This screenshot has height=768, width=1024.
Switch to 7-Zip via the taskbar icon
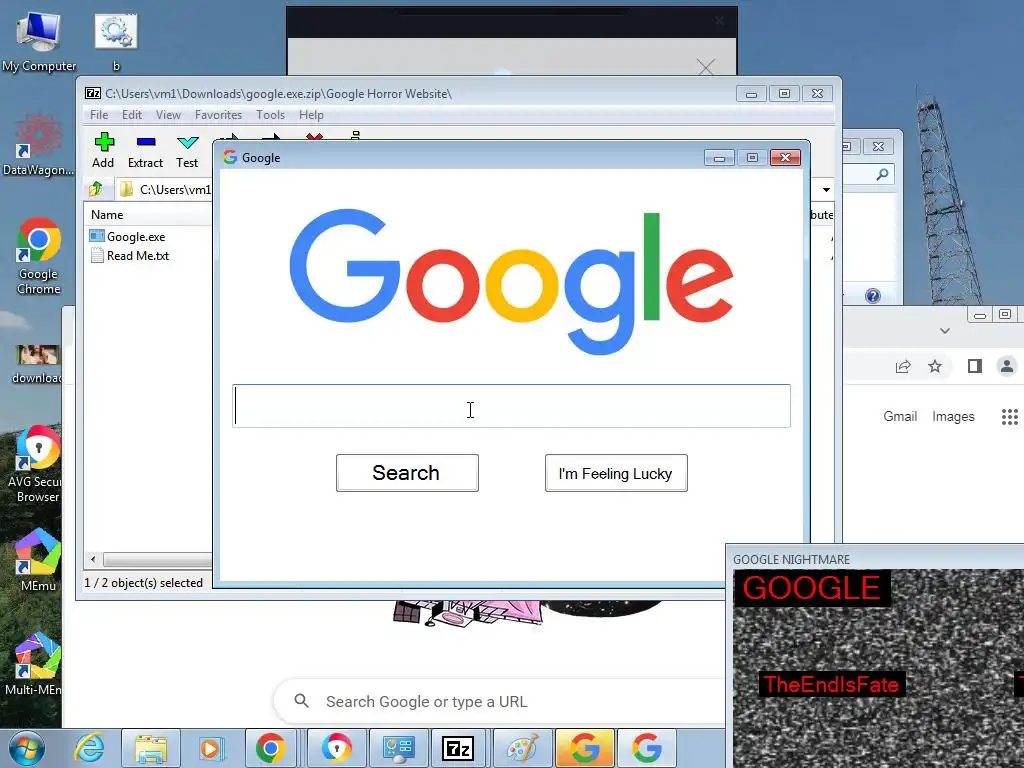click(457, 748)
